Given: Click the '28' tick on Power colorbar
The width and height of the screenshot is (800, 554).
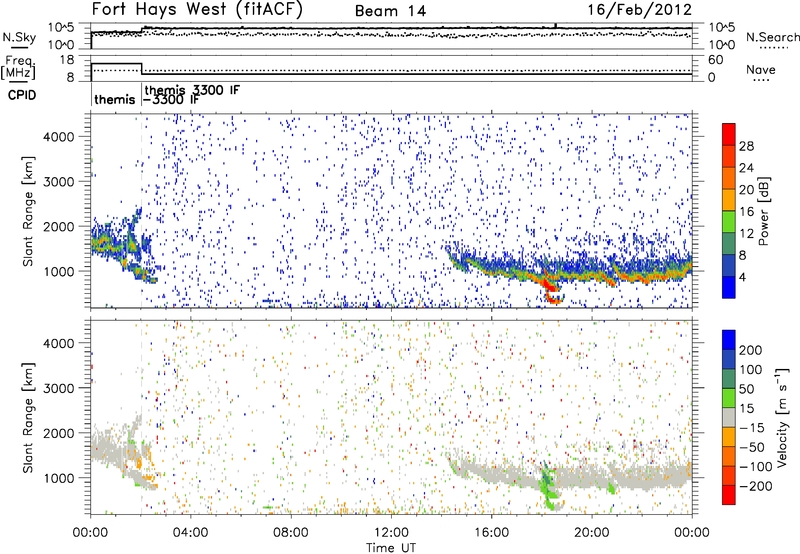Looking at the screenshot, I should [746, 146].
